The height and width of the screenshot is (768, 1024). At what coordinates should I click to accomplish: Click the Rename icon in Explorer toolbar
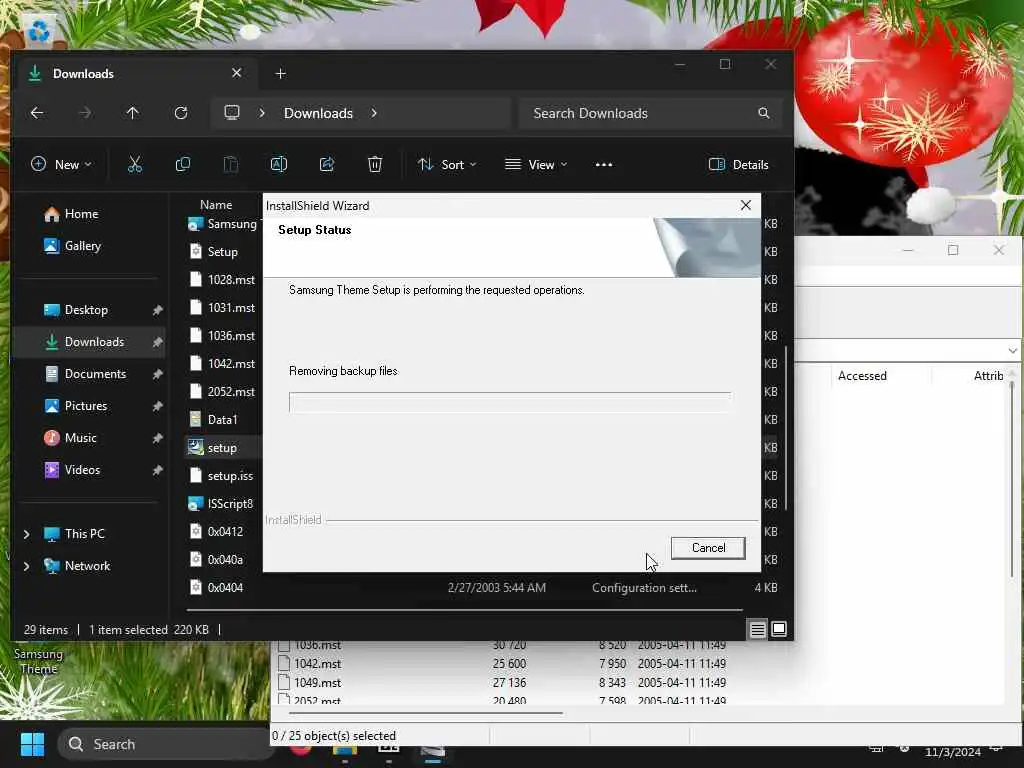pyautogui.click(x=279, y=165)
